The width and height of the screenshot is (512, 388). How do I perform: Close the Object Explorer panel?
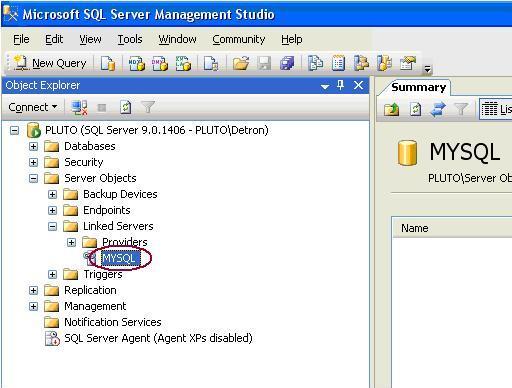[358, 85]
